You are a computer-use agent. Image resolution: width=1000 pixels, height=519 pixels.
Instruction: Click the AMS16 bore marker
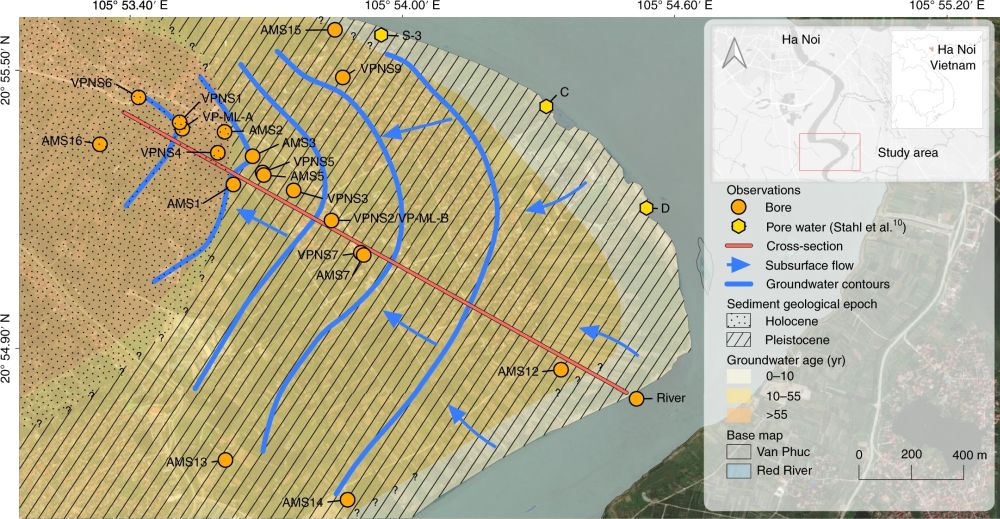click(x=100, y=144)
